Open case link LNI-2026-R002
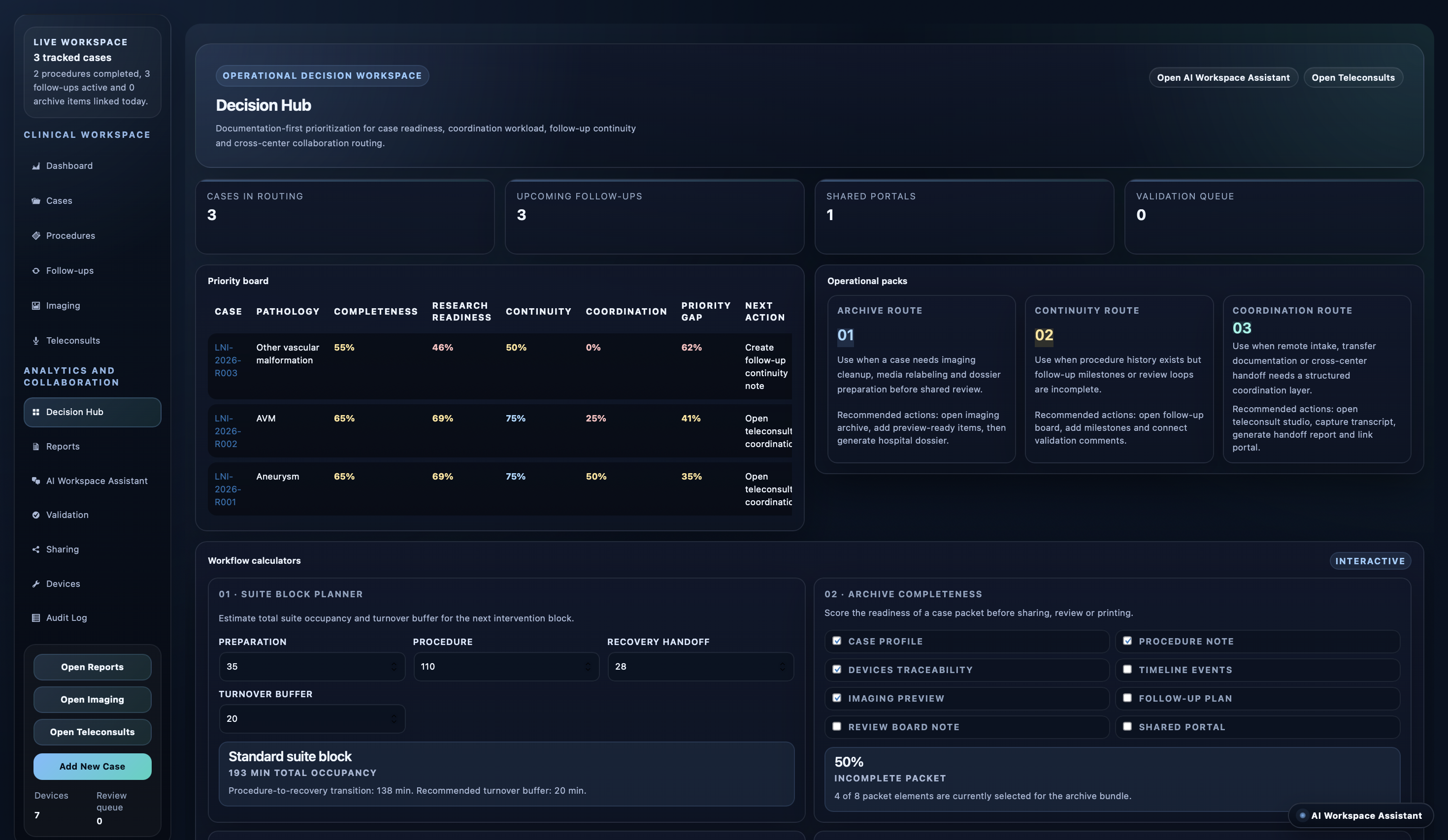The height and width of the screenshot is (840, 1448). [x=228, y=431]
